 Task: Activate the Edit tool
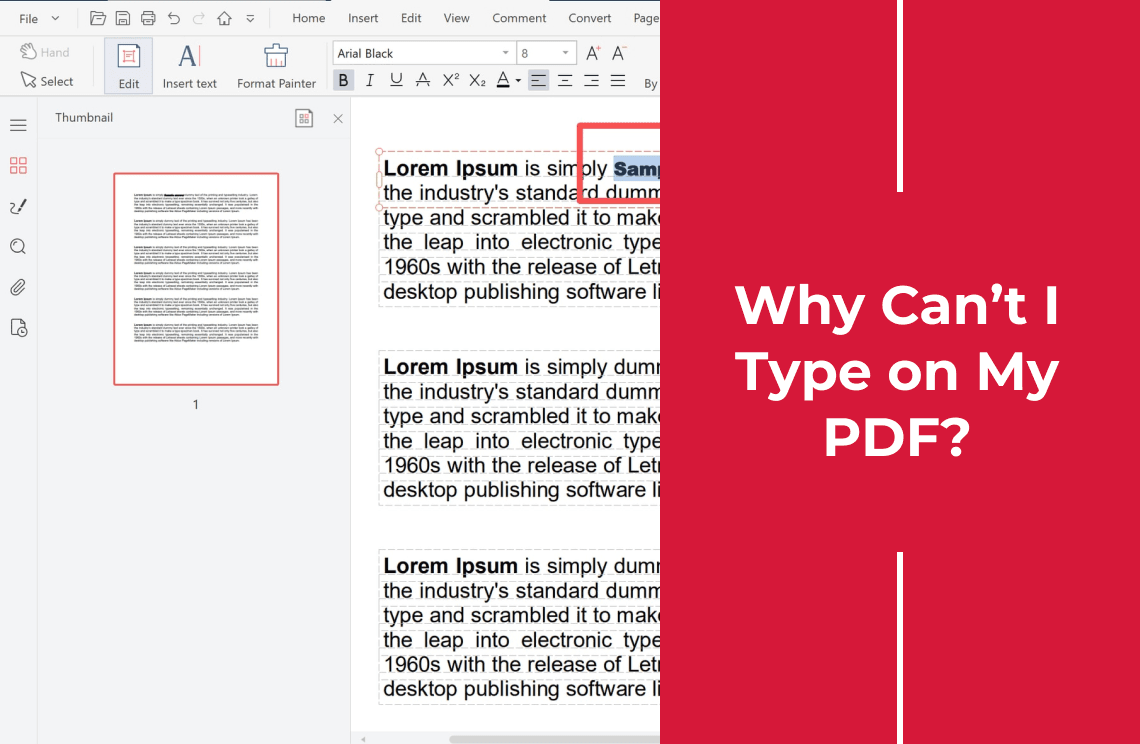tap(129, 65)
